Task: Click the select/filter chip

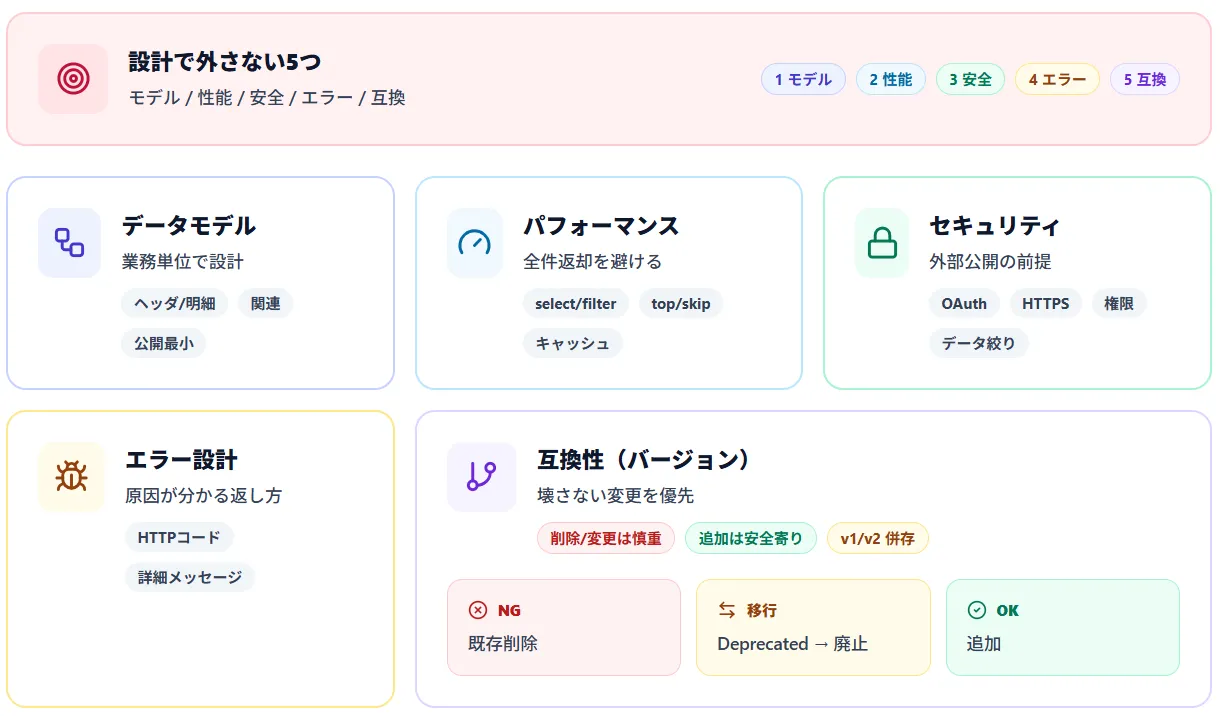Action: pos(575,303)
